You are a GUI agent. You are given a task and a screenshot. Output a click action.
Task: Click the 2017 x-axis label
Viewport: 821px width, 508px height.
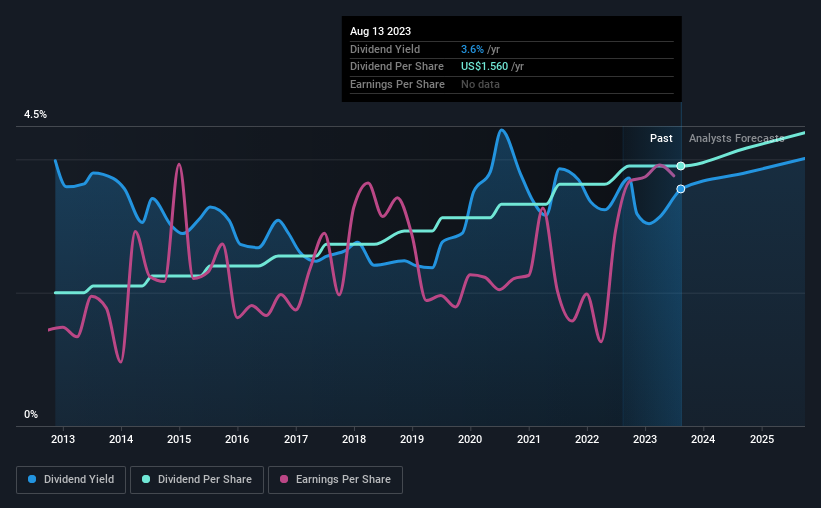tap(296, 439)
